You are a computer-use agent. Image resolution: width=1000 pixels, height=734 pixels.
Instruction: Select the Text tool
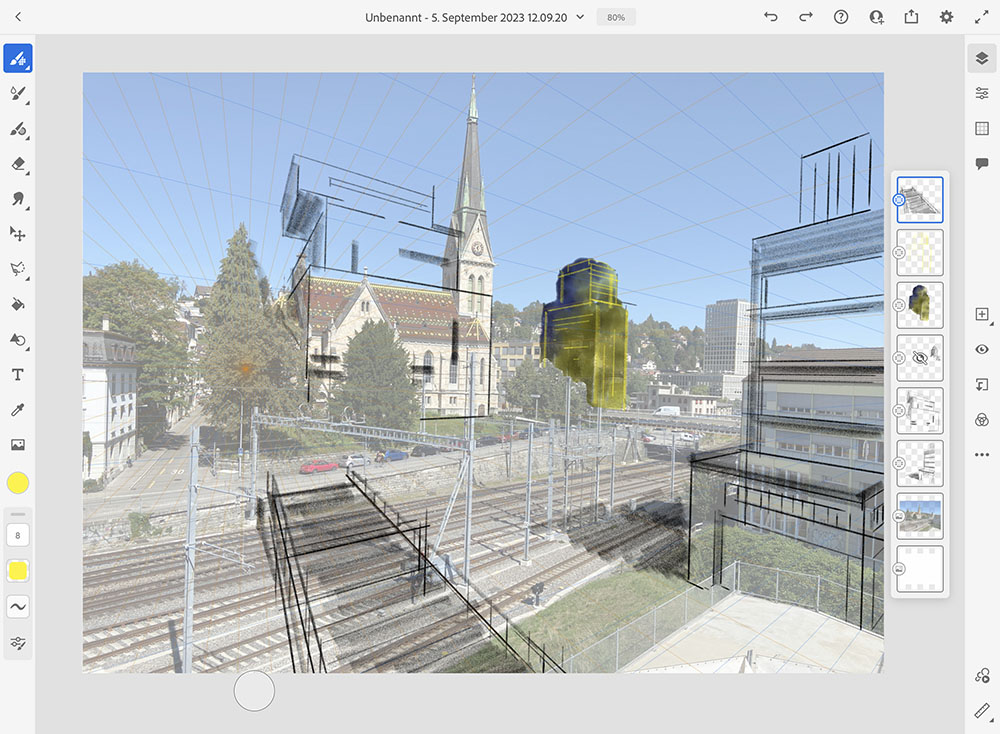pyautogui.click(x=17, y=375)
